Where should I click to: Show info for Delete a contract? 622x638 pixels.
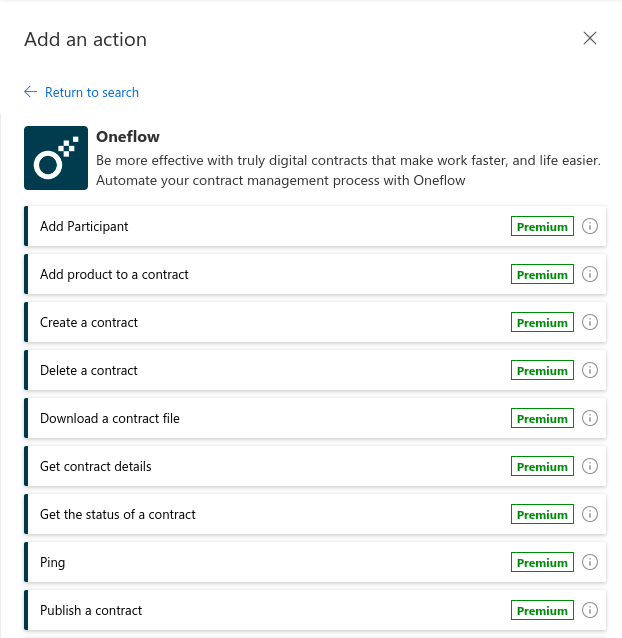pos(589,370)
